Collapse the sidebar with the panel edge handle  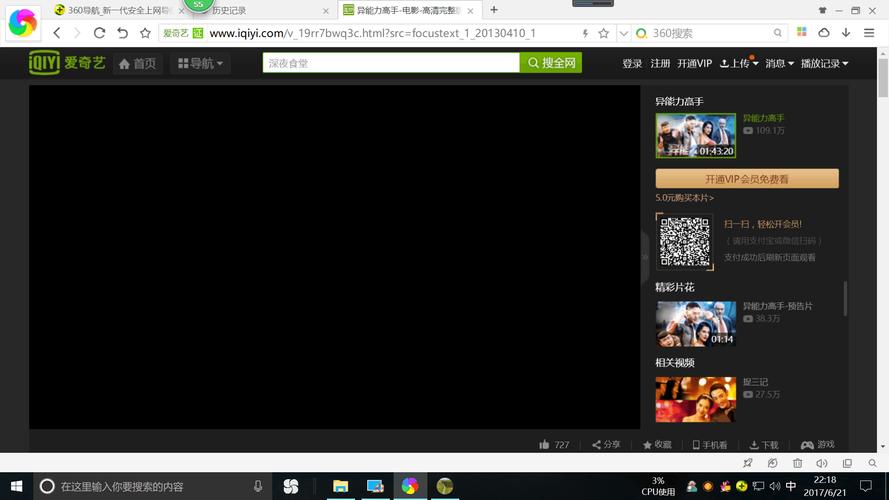pyautogui.click(x=645, y=256)
